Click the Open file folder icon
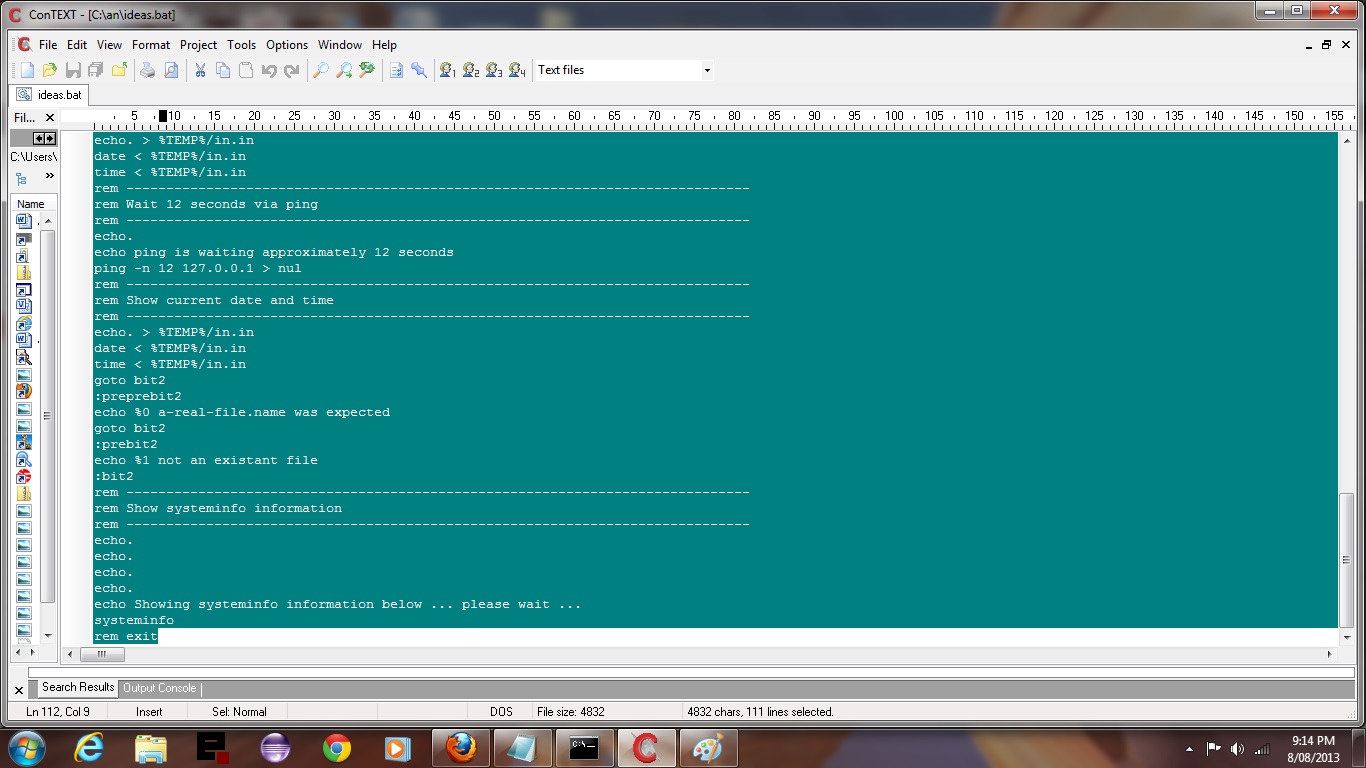The image size is (1366, 768). pyautogui.click(x=50, y=70)
